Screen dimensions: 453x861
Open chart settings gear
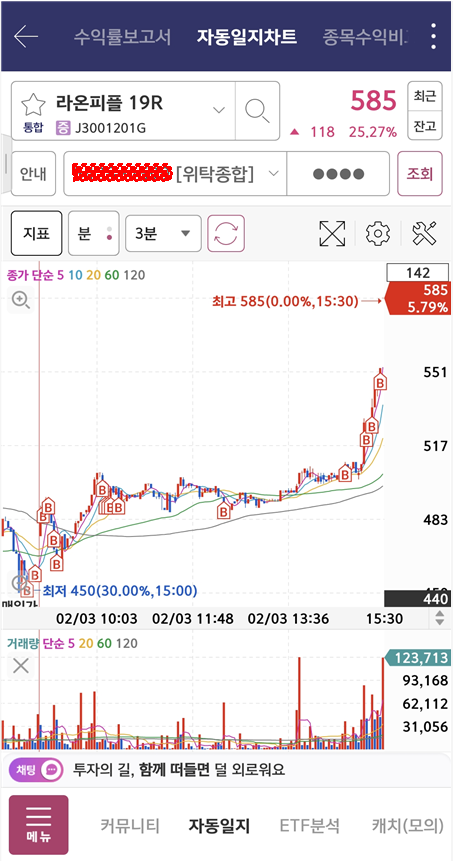click(377, 233)
